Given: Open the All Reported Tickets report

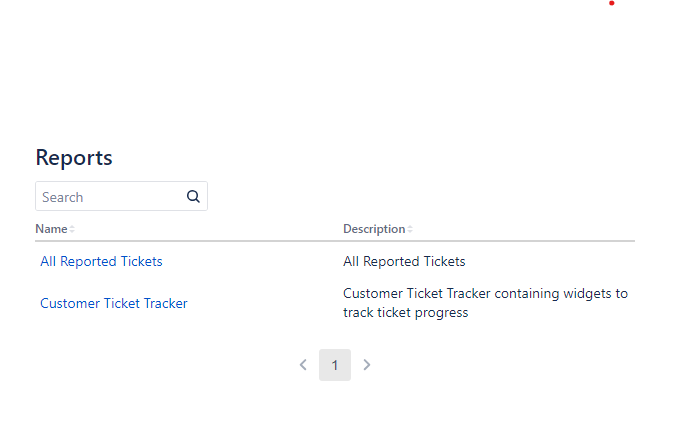Looking at the screenshot, I should coord(101,261).
